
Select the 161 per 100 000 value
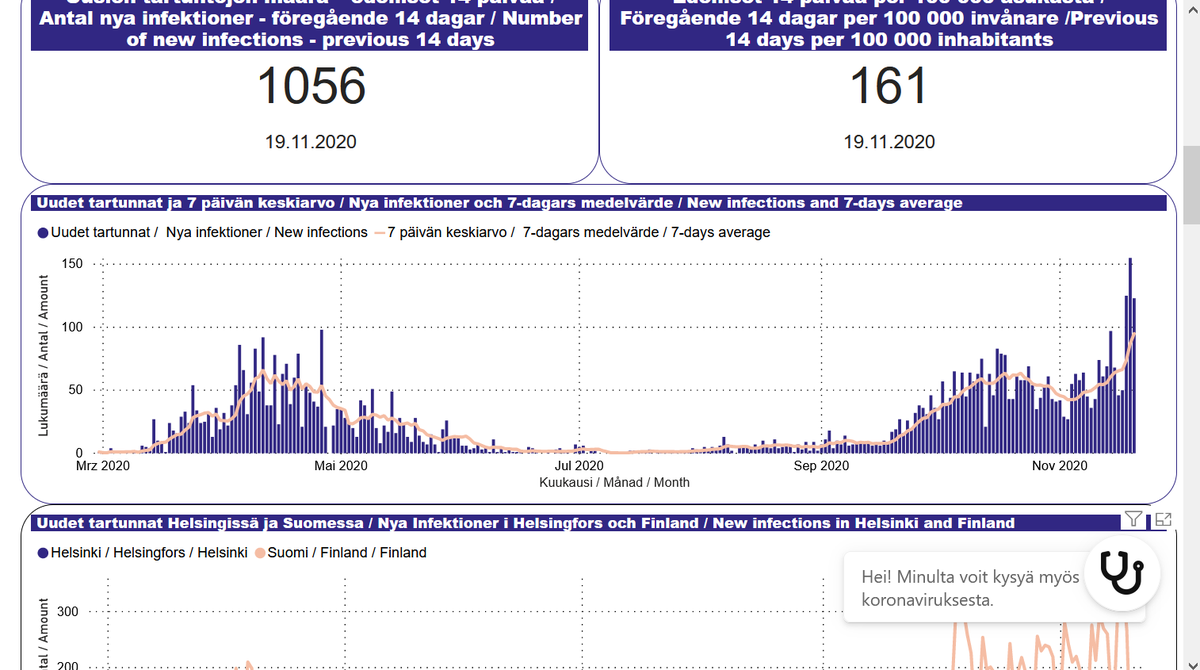(889, 87)
